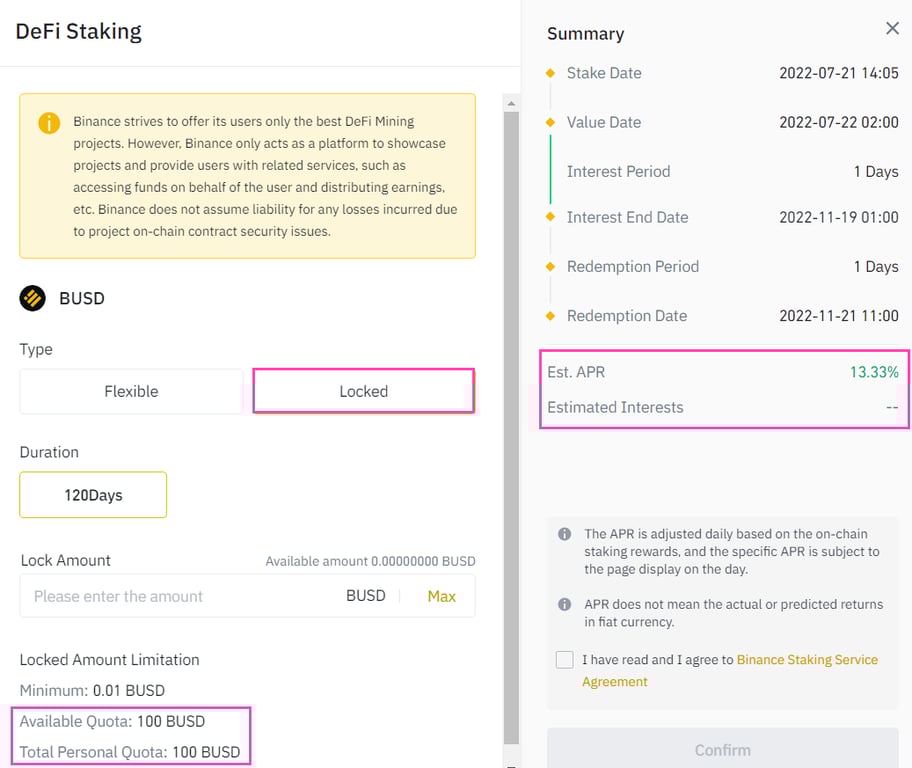The image size is (912, 768).
Task: Open the Binance Staking Service Agreement
Action: (807, 660)
